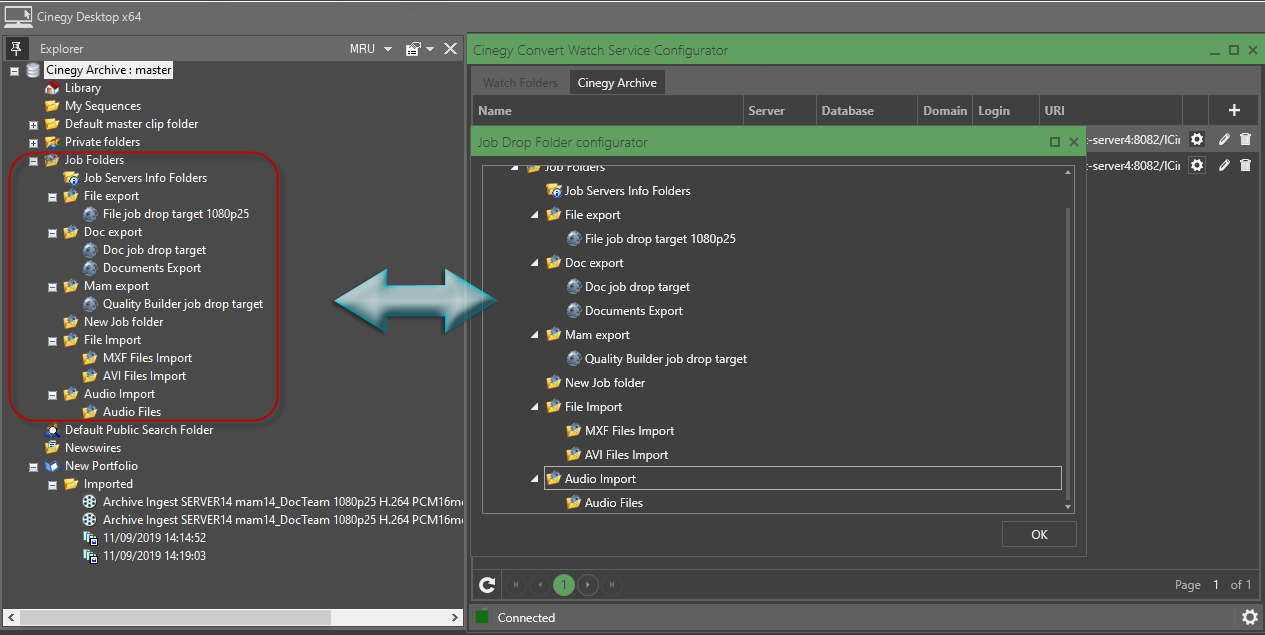Select Newswires icon in Explorer
The width and height of the screenshot is (1265, 635).
(x=52, y=448)
